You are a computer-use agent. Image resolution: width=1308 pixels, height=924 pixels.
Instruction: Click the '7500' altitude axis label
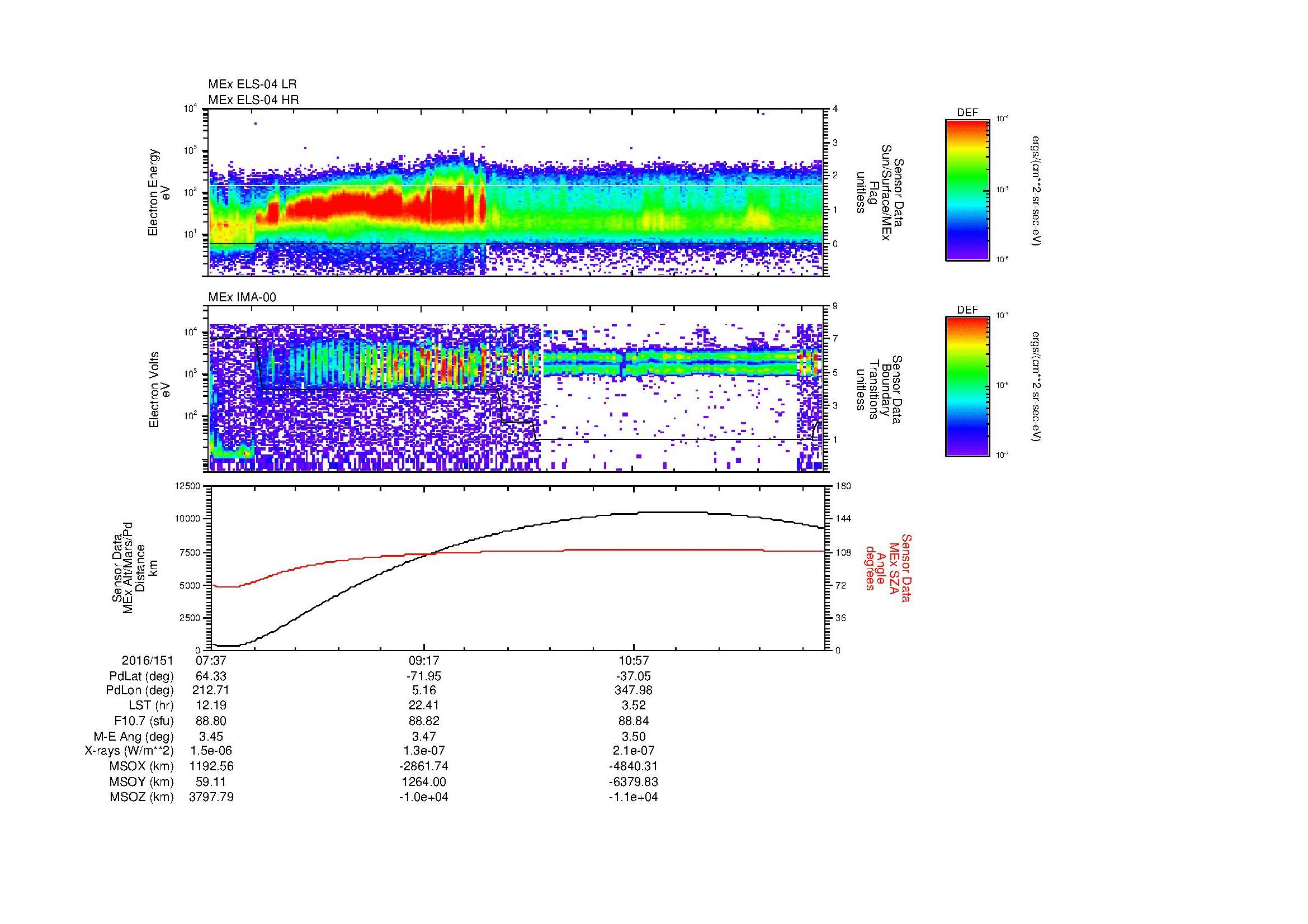pos(191,552)
